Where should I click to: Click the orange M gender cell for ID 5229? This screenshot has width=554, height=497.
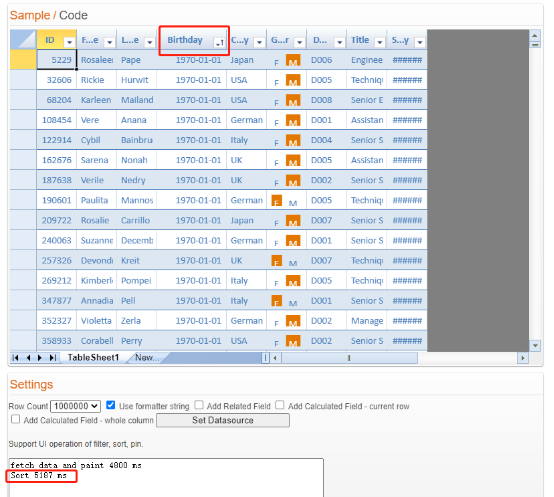click(293, 60)
